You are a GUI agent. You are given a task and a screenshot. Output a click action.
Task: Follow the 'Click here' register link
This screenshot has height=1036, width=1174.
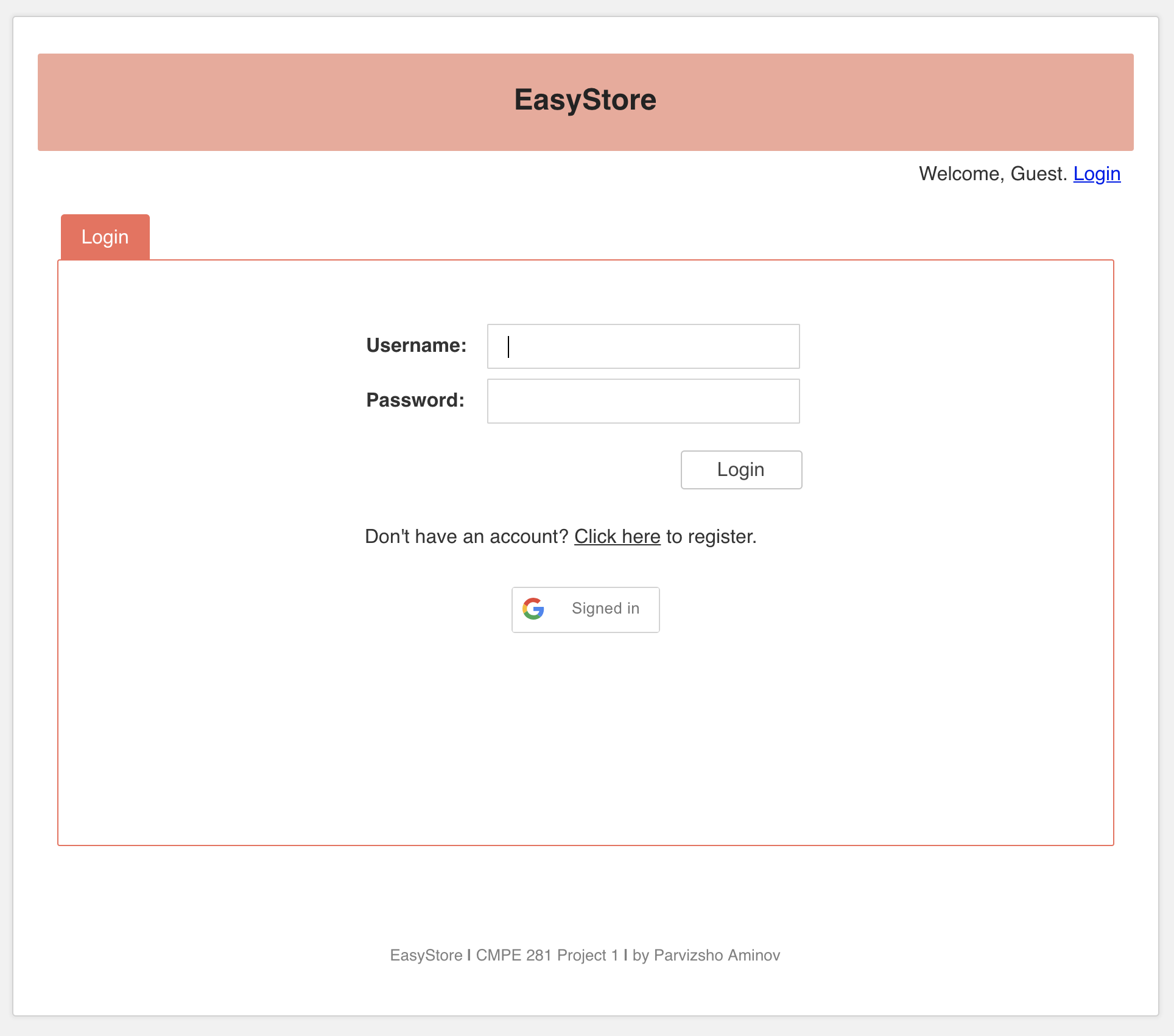tap(617, 537)
